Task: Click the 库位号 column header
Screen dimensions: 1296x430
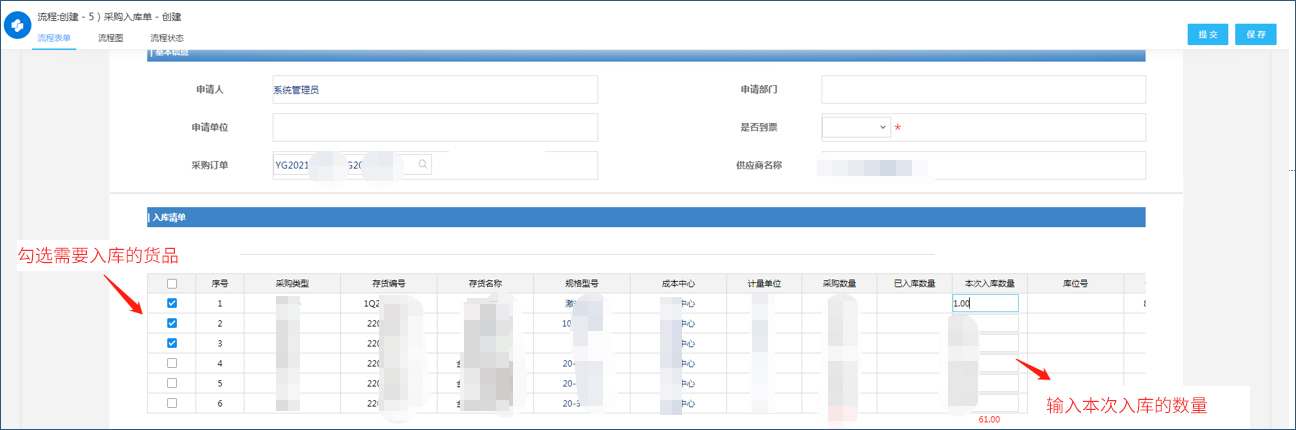Action: 1075,283
